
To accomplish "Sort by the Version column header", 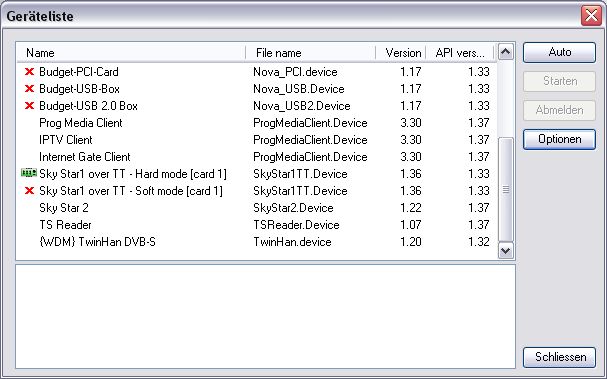I will point(401,53).
